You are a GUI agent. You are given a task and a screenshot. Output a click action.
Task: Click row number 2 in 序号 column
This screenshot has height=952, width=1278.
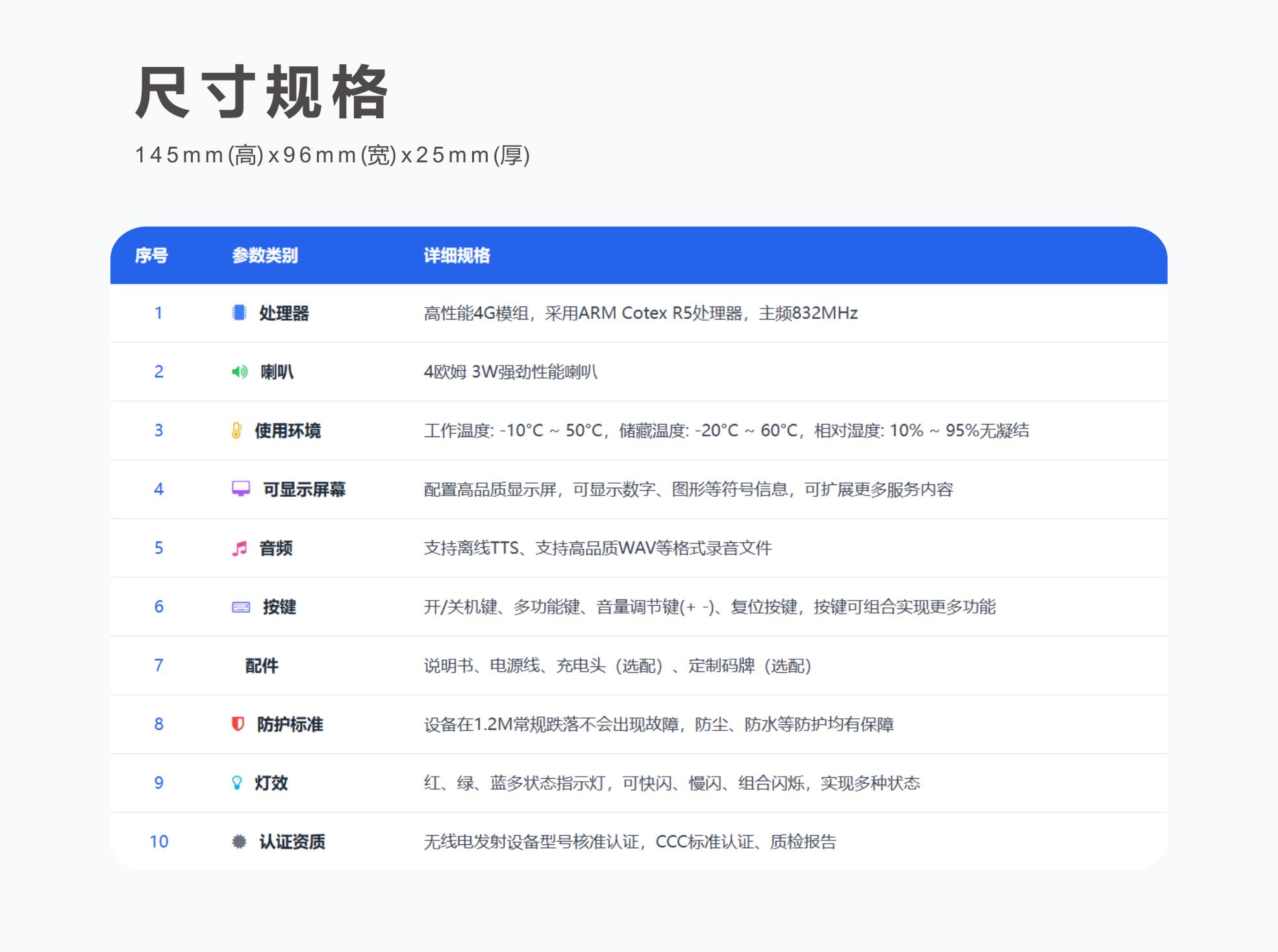click(x=158, y=372)
